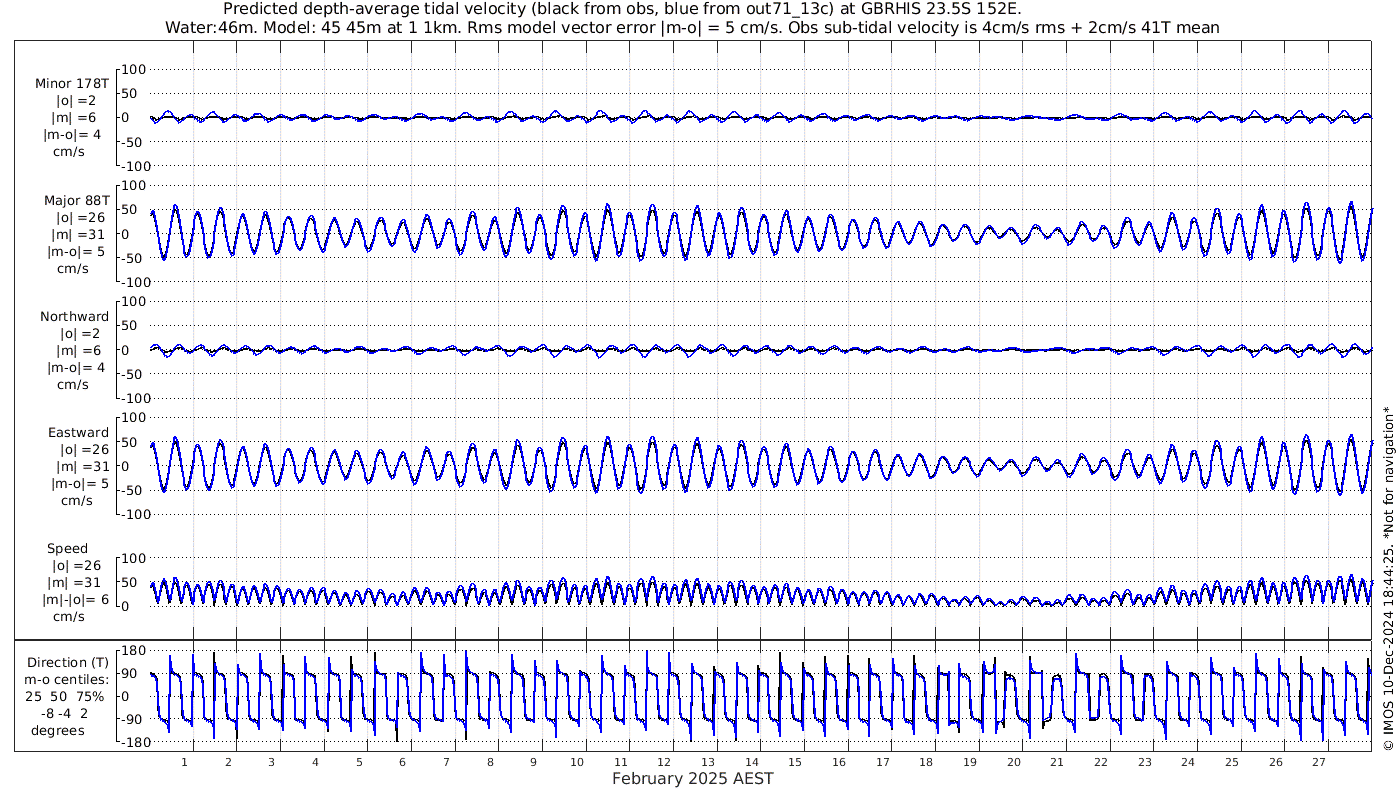Click 'm-o centiles:' text in Direction panel
Screen dimensions: 1400x800
69,679
